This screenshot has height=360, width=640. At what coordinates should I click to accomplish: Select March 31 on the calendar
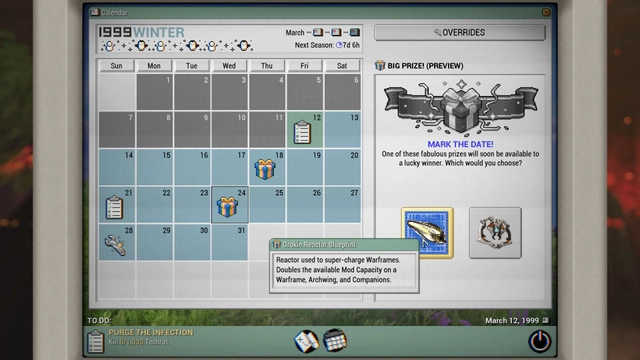point(229,242)
